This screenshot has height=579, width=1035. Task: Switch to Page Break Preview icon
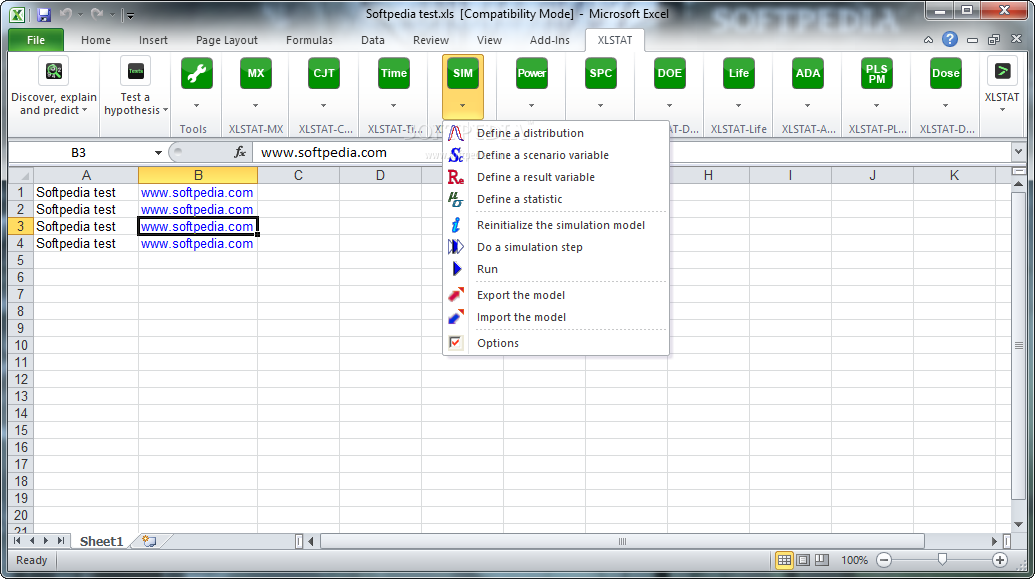[x=822, y=560]
